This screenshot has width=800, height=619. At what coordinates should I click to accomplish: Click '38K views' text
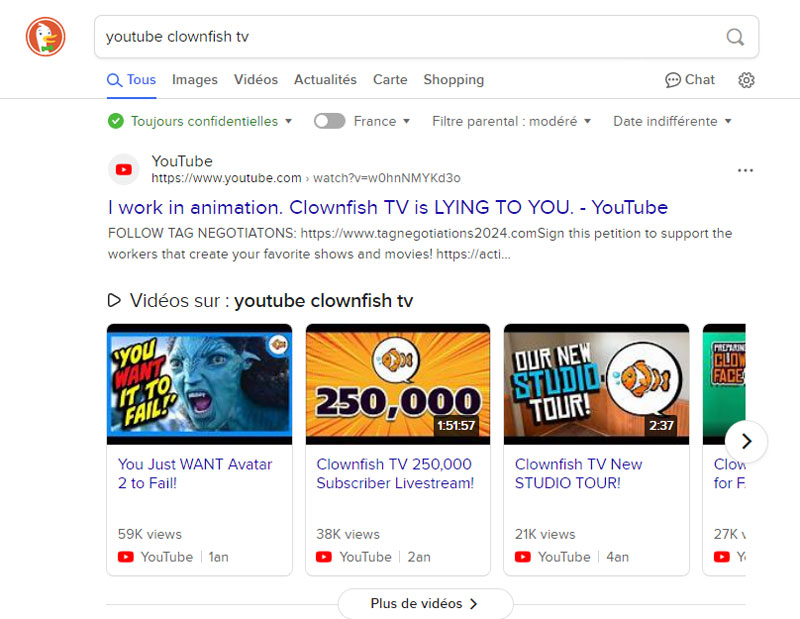348,534
